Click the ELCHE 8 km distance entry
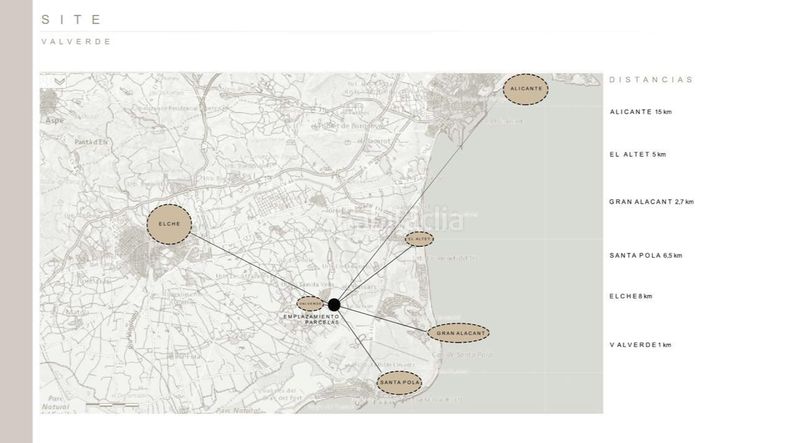 pyautogui.click(x=631, y=296)
